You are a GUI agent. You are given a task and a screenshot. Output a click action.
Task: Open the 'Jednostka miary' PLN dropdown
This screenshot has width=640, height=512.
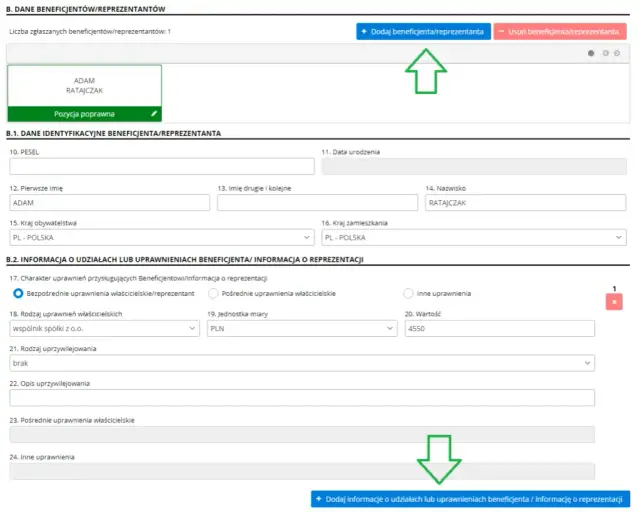pyautogui.click(x=303, y=328)
